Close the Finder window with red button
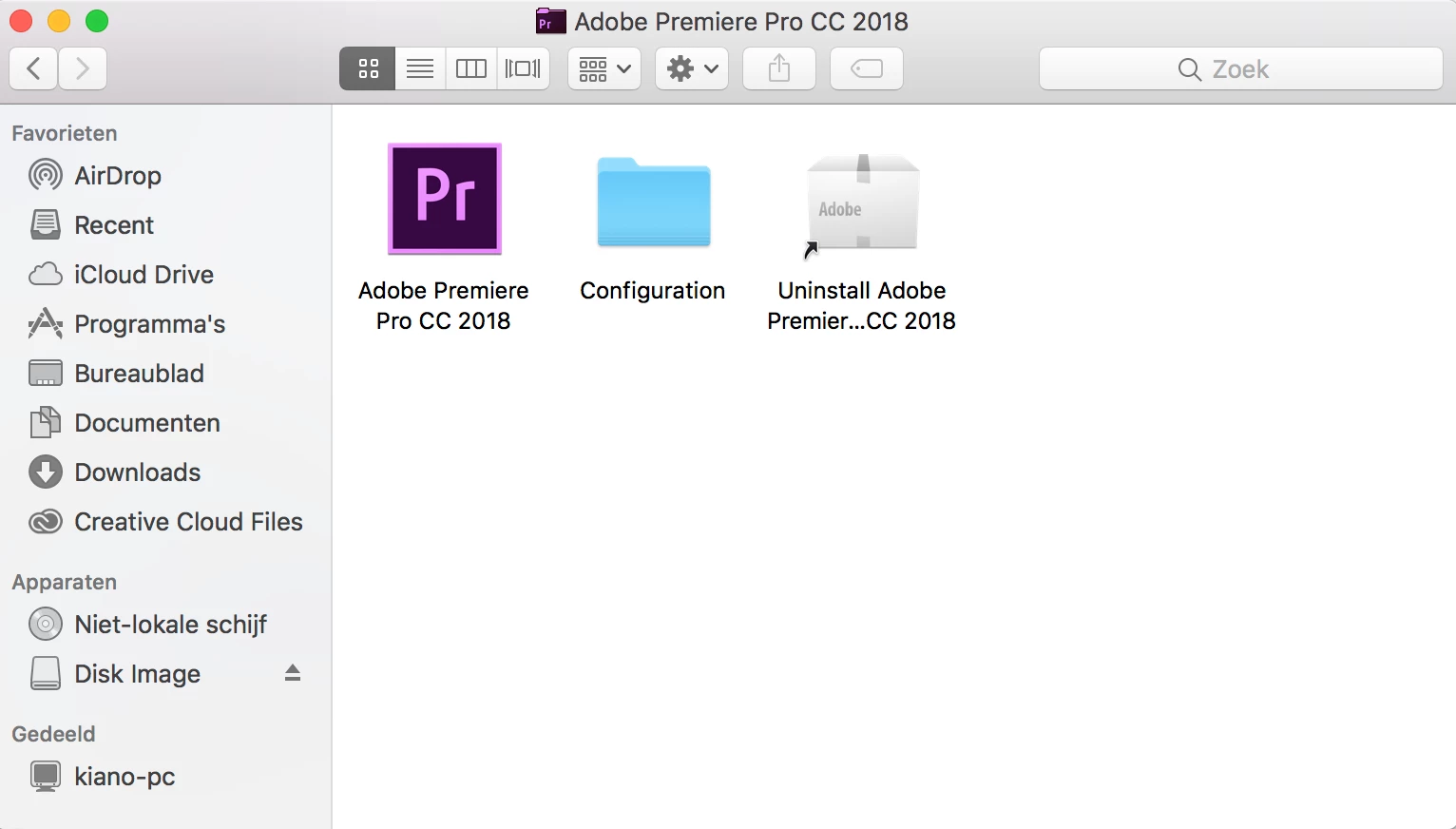The height and width of the screenshot is (829, 1456). [x=21, y=21]
